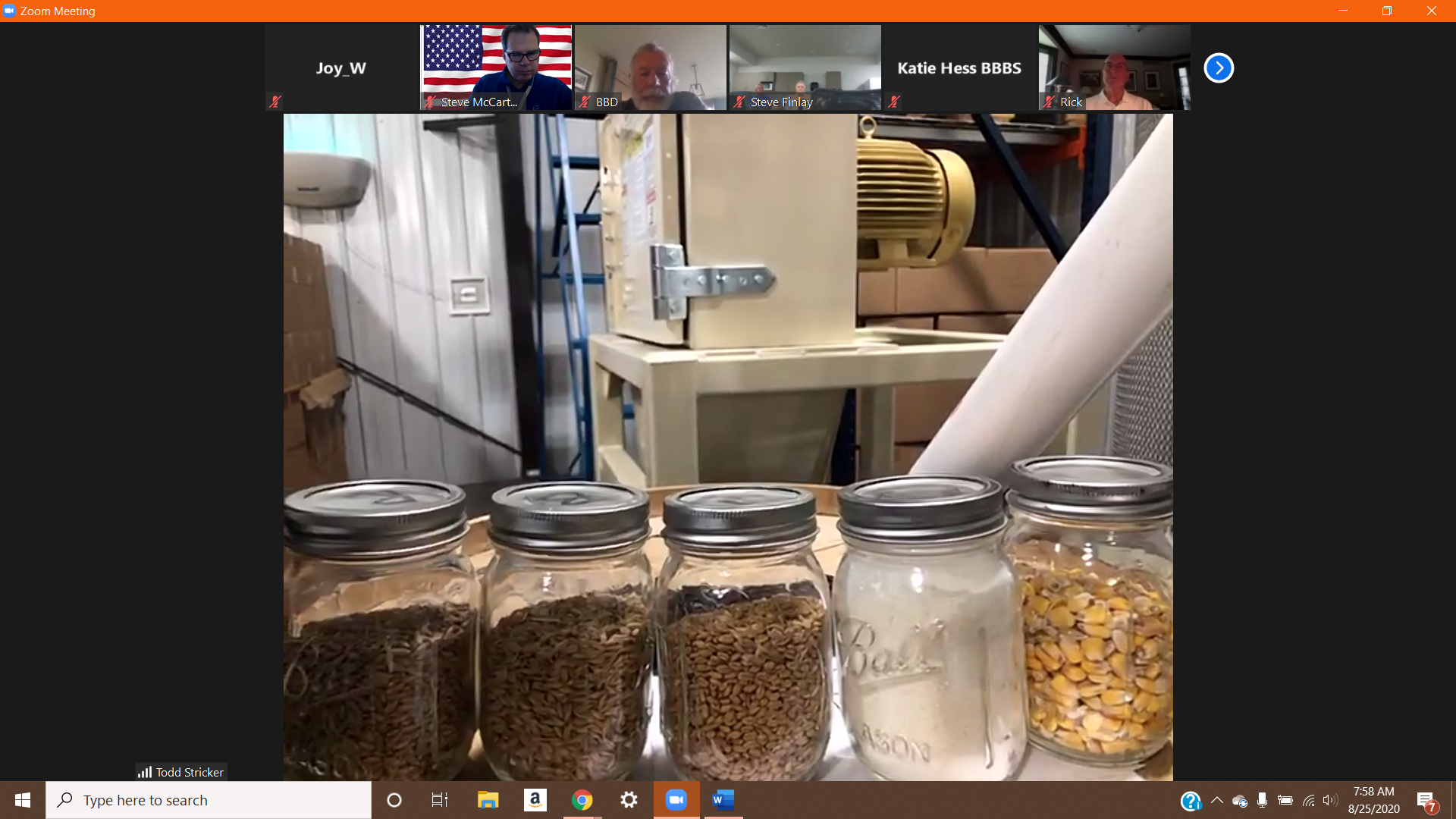This screenshot has width=1456, height=819.
Task: Open the Amazon taskbar shortcut
Action: 535,800
